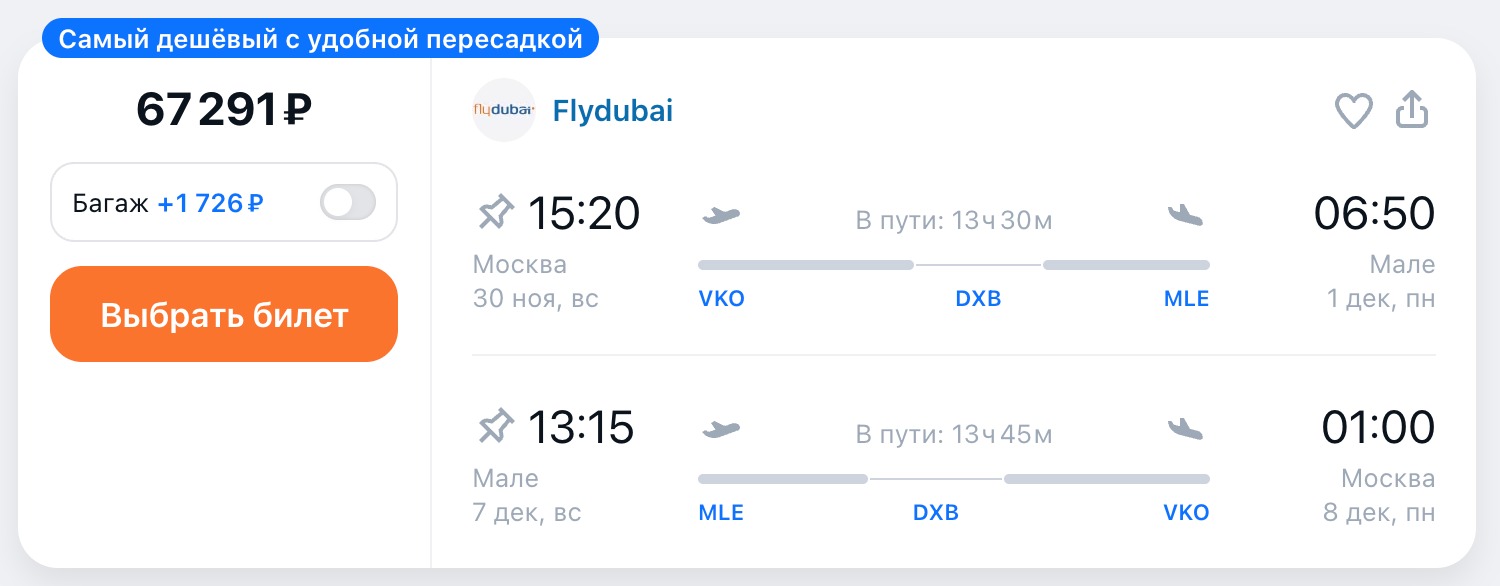Click the 67 291 ₽ ticket price
The height and width of the screenshot is (586, 1500).
224,110
